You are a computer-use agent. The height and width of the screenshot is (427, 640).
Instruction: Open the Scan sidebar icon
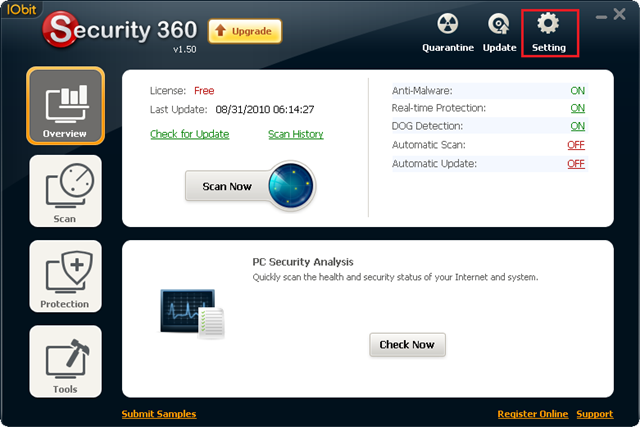pos(66,191)
